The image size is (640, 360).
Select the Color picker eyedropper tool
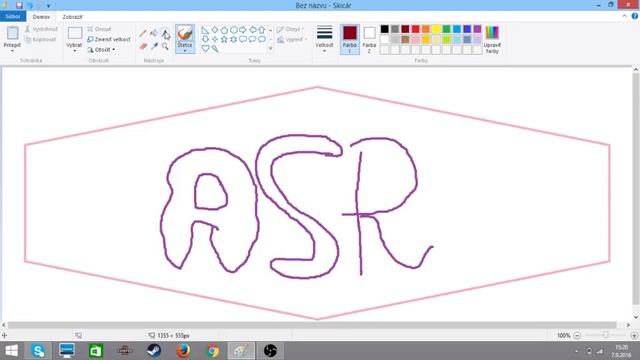(x=154, y=46)
